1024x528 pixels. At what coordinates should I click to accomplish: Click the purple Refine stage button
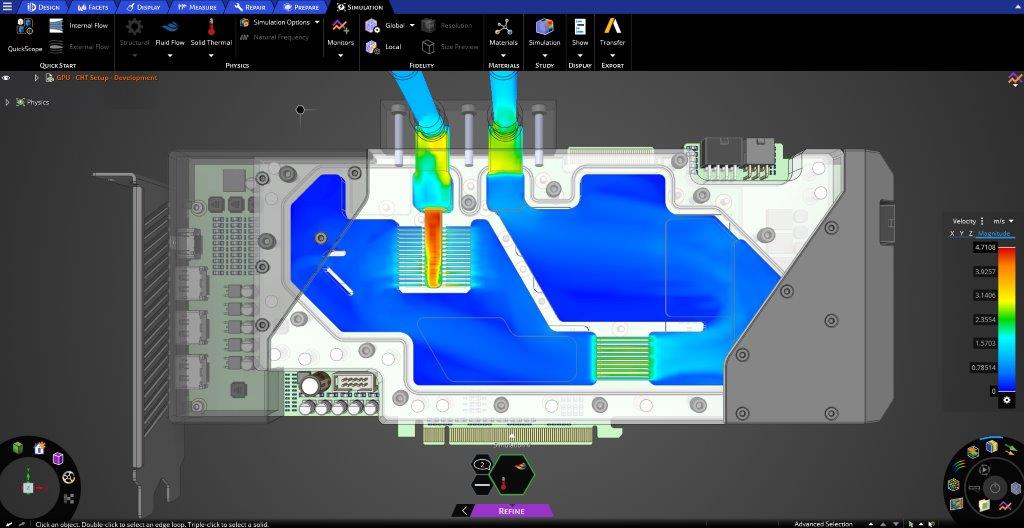[511, 510]
